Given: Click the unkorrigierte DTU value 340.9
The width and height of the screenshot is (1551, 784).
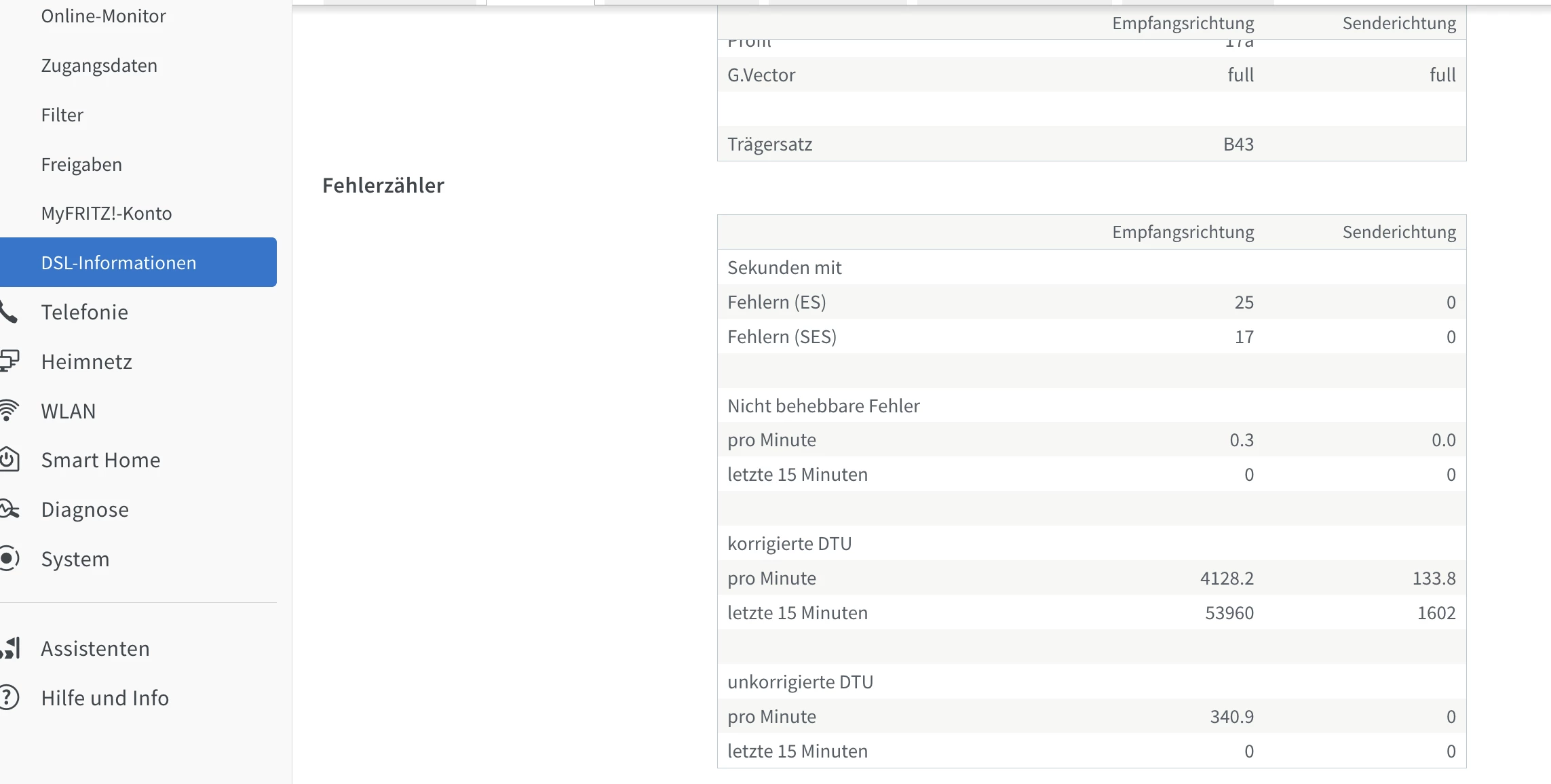Looking at the screenshot, I should (x=1231, y=716).
